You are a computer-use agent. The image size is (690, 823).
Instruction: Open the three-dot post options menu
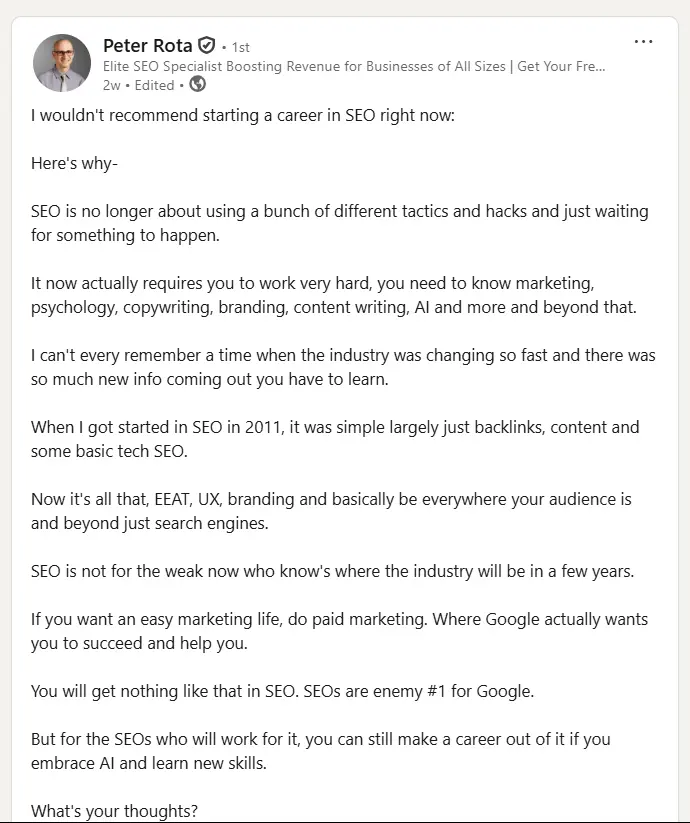(x=643, y=41)
